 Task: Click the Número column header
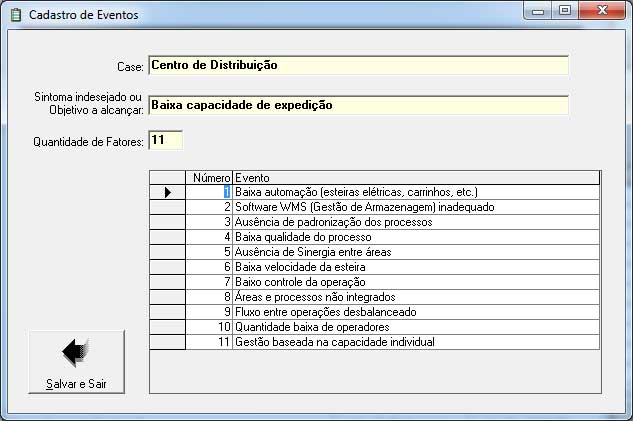click(x=209, y=177)
